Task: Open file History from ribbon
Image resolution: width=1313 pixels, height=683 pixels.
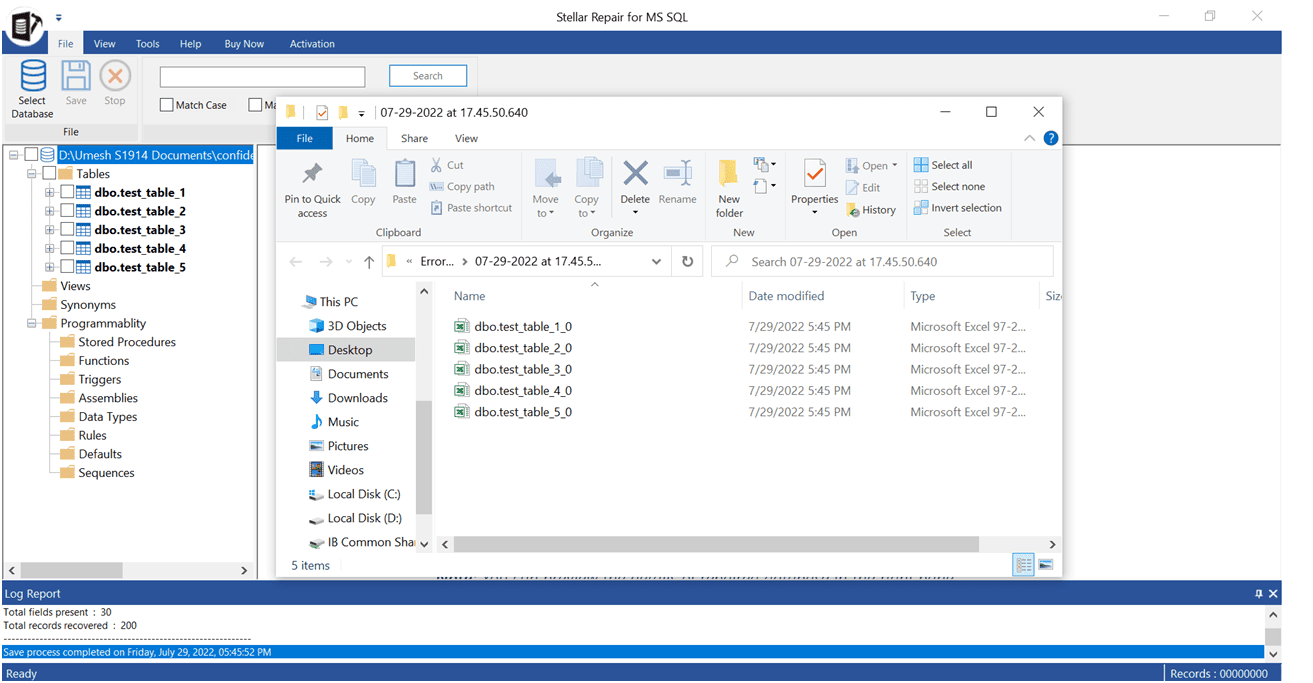Action: click(871, 210)
